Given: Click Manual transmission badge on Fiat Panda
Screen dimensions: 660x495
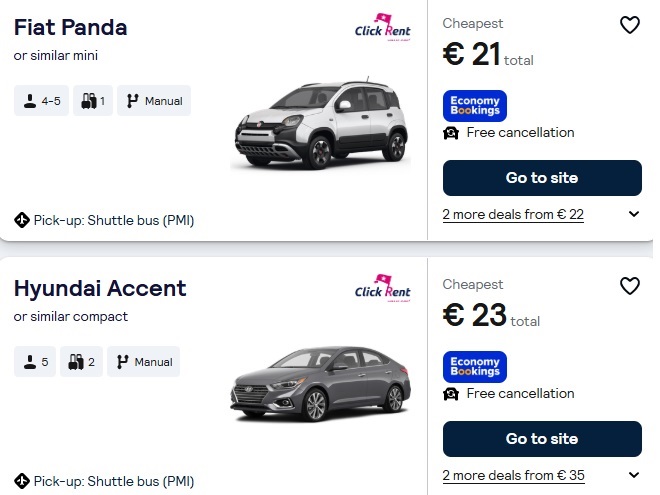Looking at the screenshot, I should coord(153,101).
